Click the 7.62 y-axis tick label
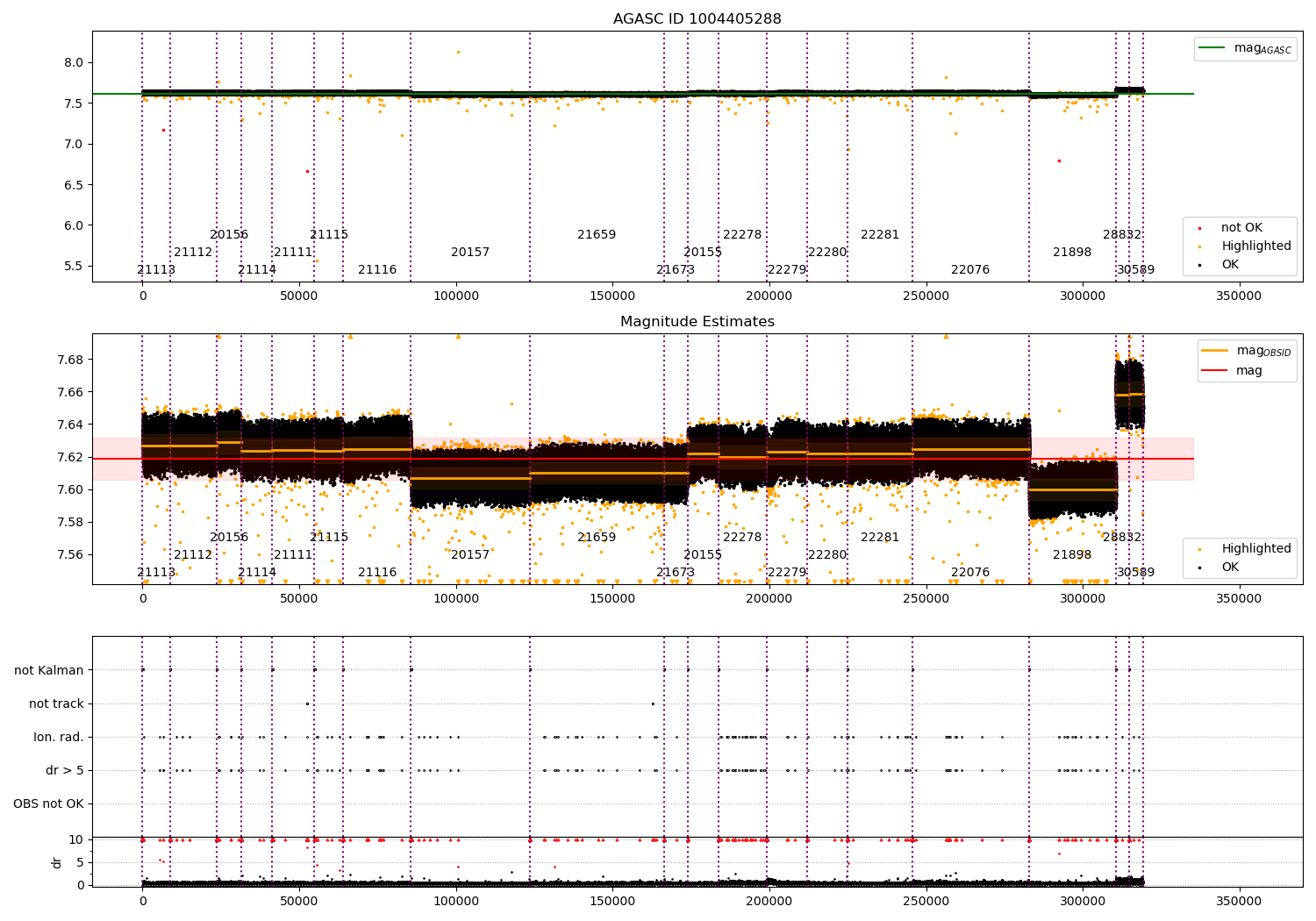This screenshot has width=1316, height=921. (70, 458)
